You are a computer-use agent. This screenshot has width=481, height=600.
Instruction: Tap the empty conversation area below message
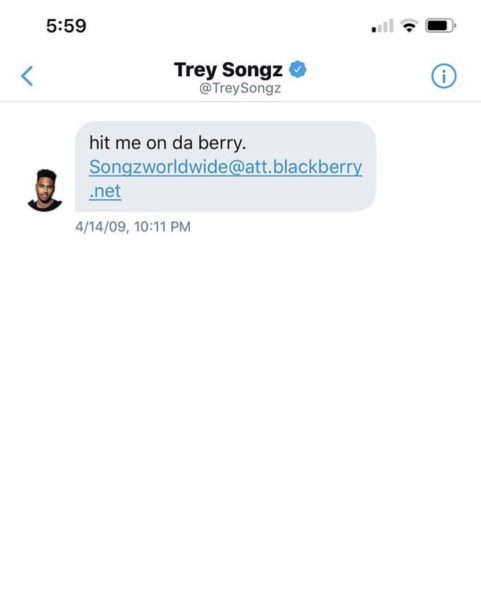click(240, 413)
